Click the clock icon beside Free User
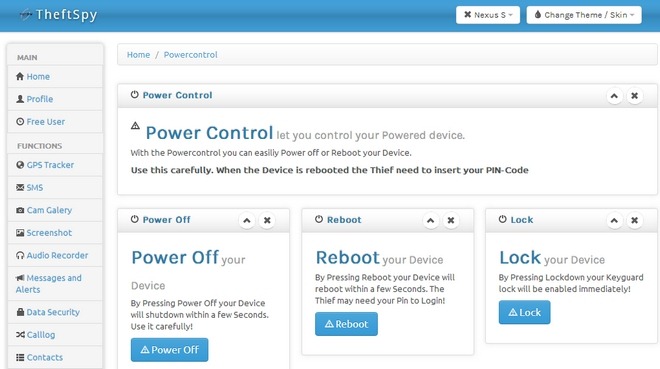 [20, 122]
